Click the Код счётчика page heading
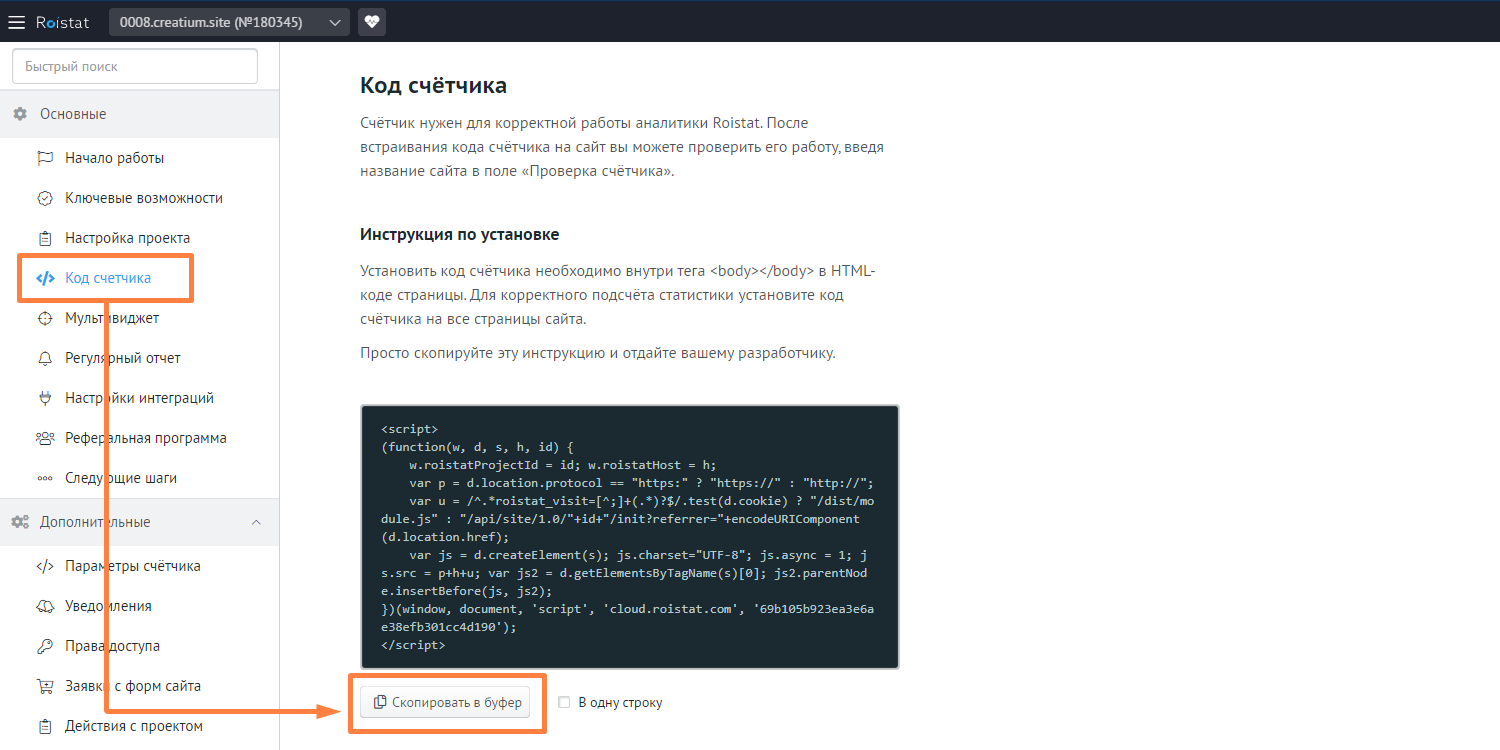The image size is (1500, 750). pyautogui.click(x=433, y=86)
